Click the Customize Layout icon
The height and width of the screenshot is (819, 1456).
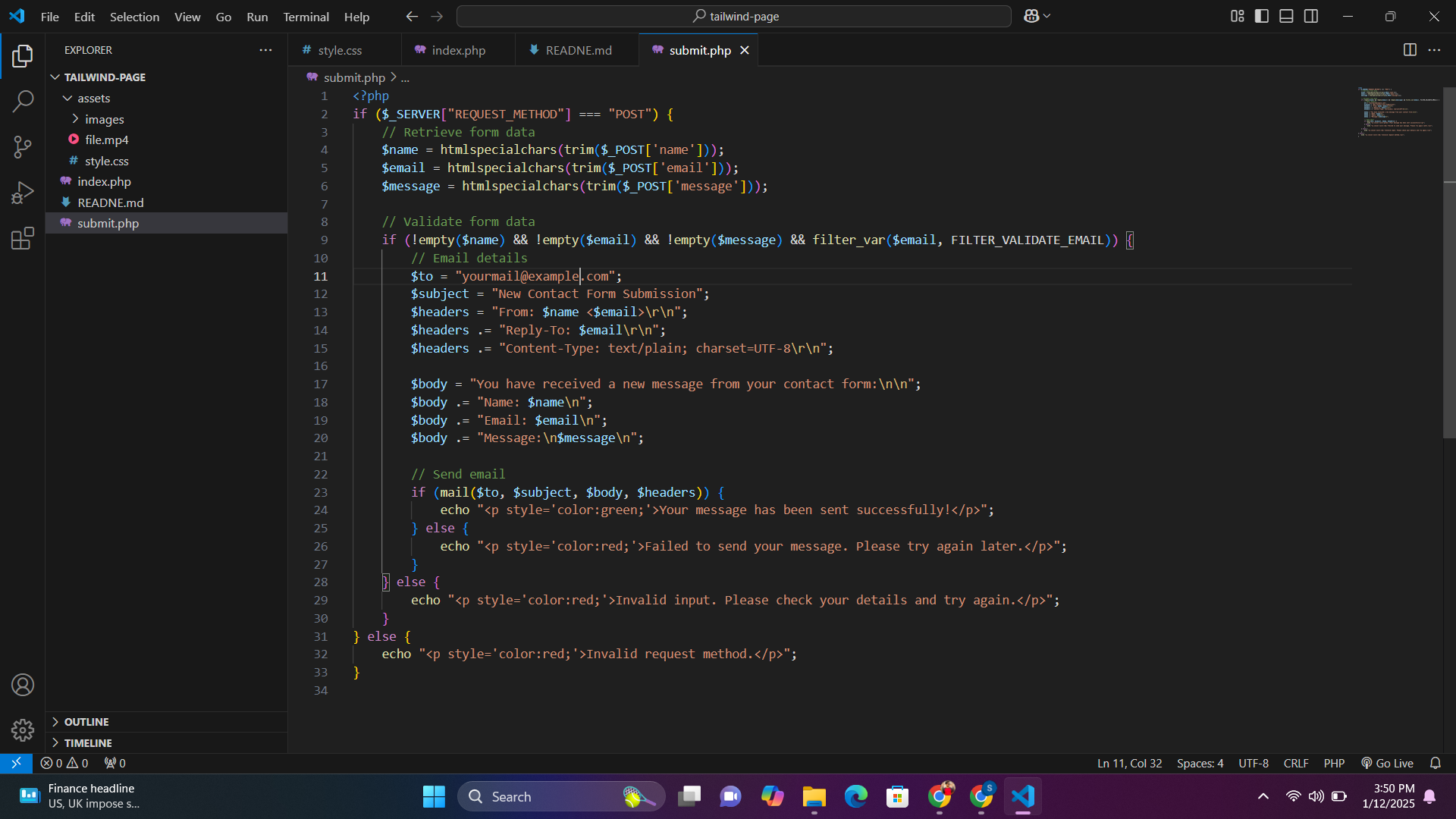point(1237,16)
